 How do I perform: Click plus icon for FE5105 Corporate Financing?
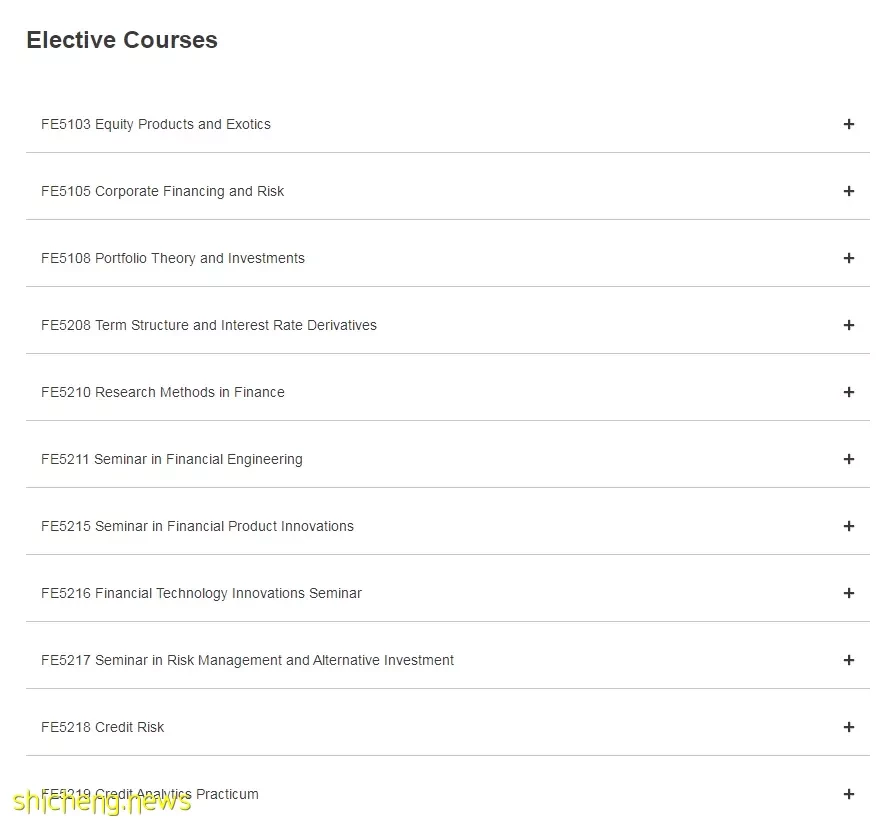pos(848,191)
